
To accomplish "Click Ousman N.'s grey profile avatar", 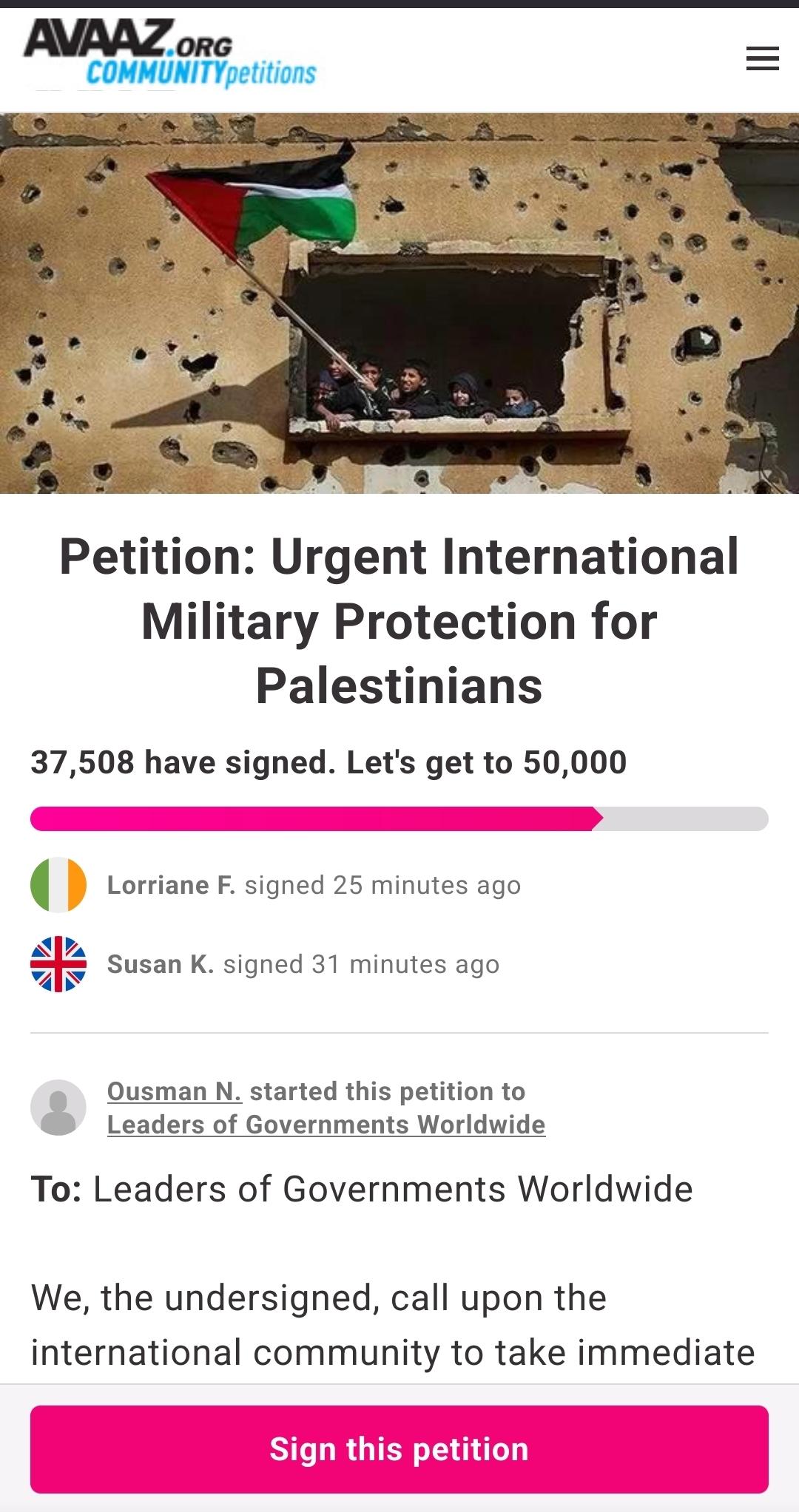I will tap(58, 1108).
